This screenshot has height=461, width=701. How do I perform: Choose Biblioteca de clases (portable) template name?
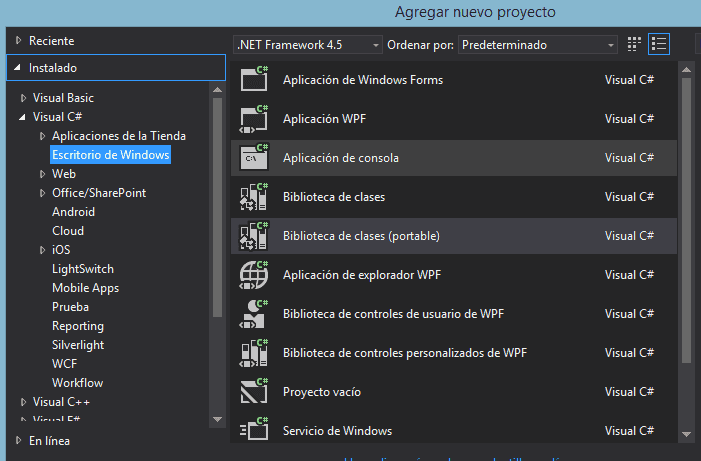click(361, 236)
